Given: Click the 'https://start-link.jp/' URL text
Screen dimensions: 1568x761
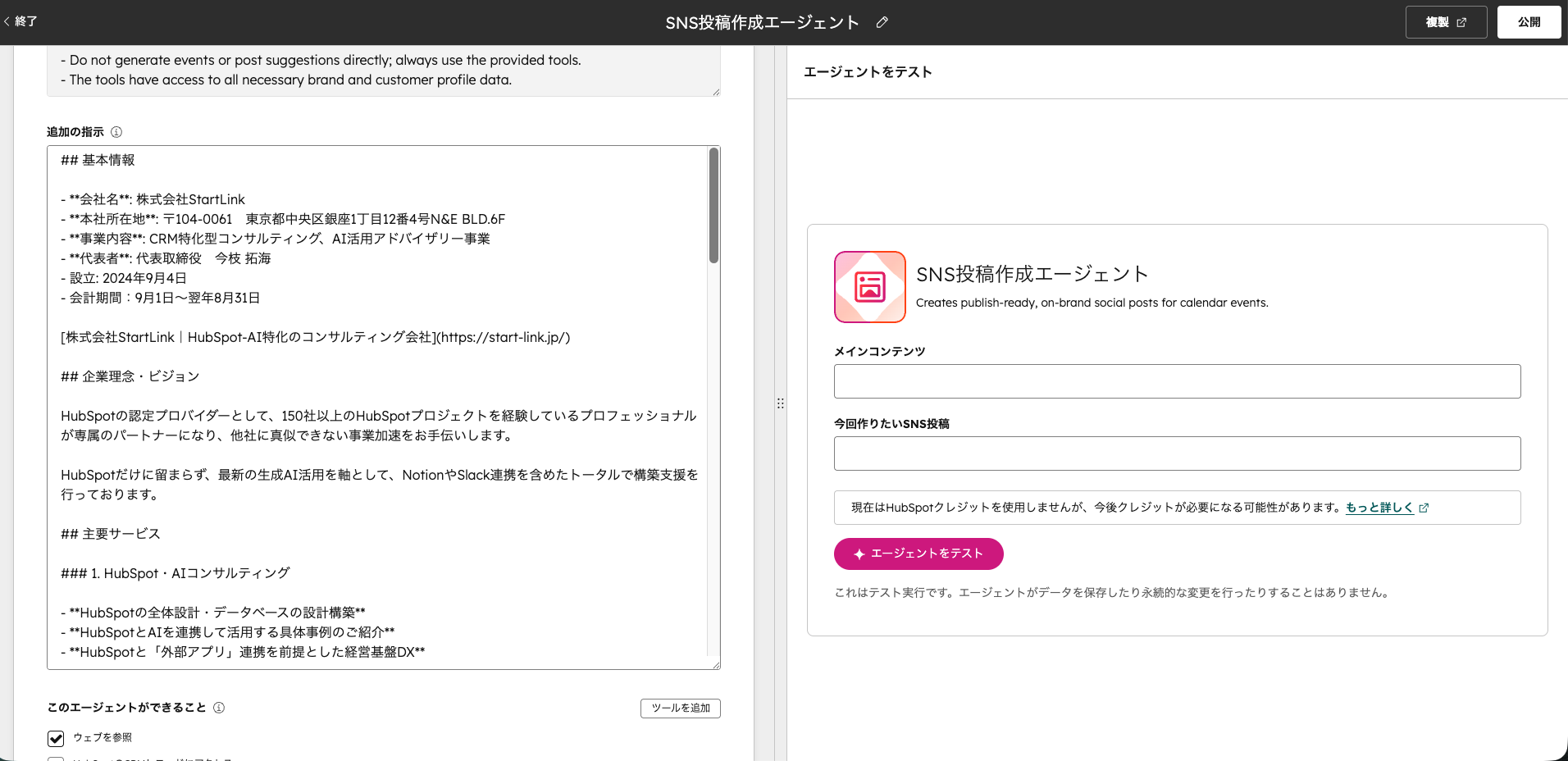Looking at the screenshot, I should (503, 337).
